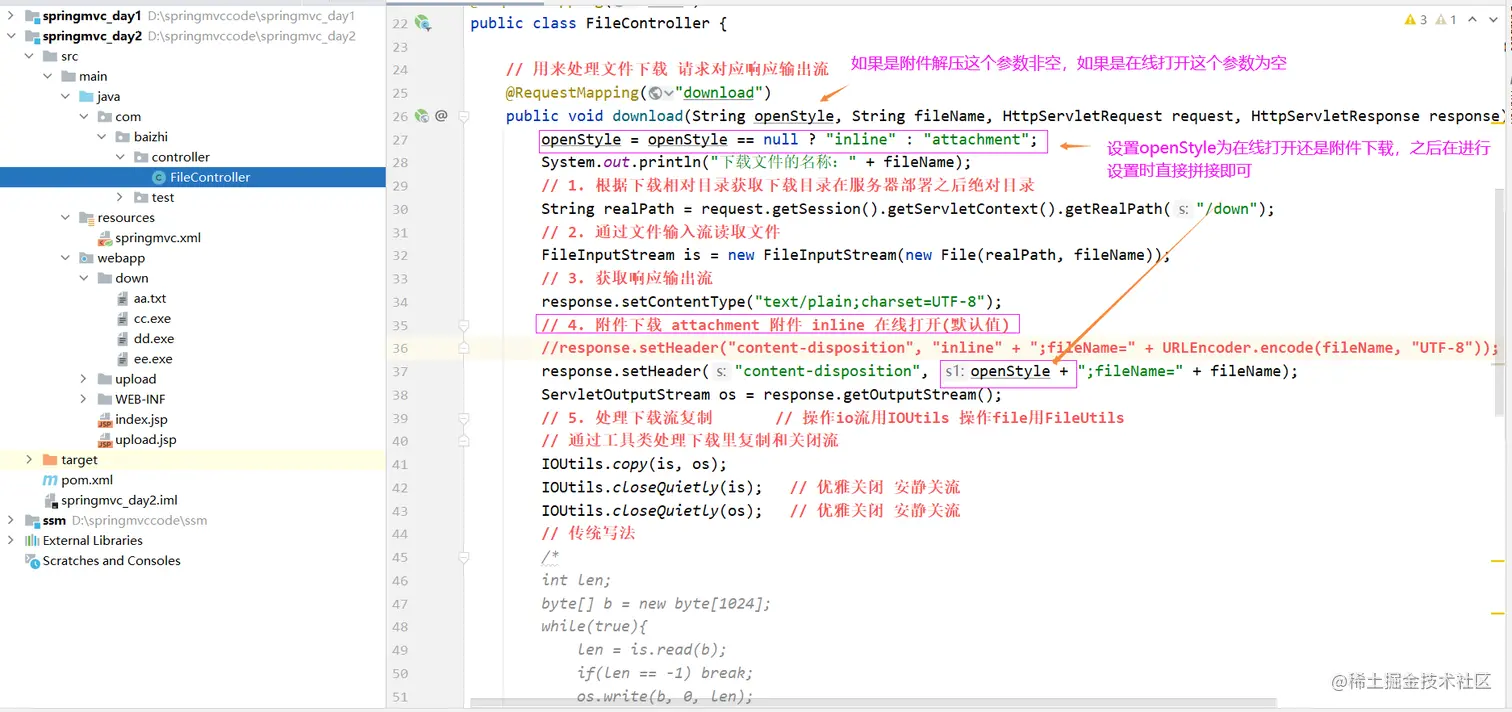Image resolution: width=1512 pixels, height=712 pixels.
Task: Collapse the main folder chevron
Action: [47, 76]
